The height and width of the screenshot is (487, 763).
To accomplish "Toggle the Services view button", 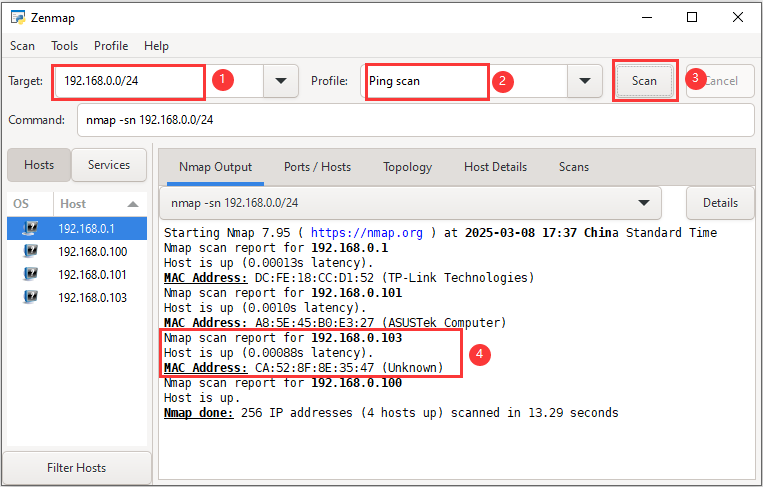I will pyautogui.click(x=109, y=165).
